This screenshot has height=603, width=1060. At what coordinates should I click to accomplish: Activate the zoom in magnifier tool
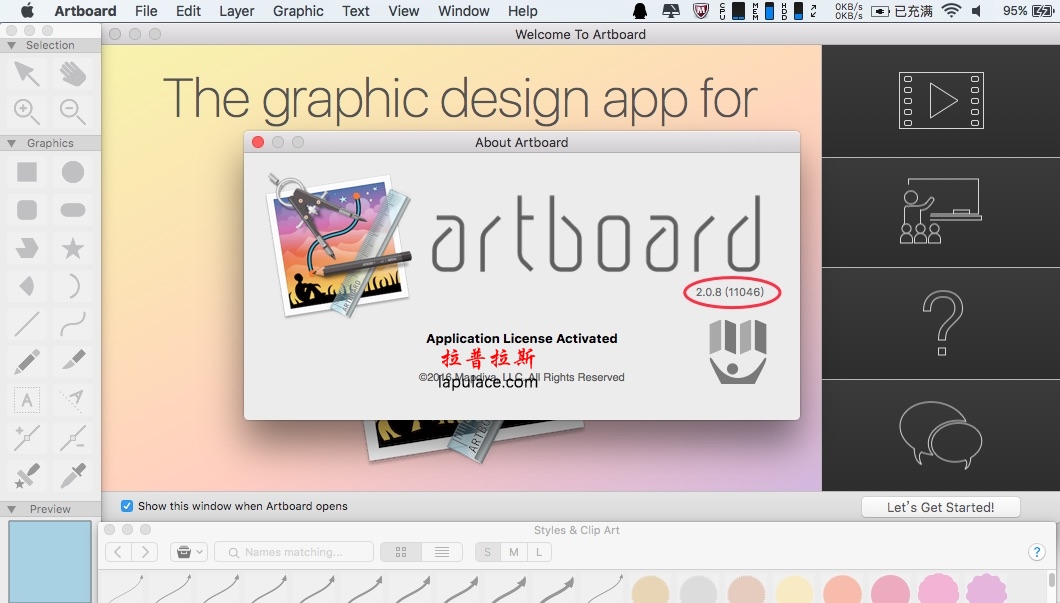pos(27,110)
